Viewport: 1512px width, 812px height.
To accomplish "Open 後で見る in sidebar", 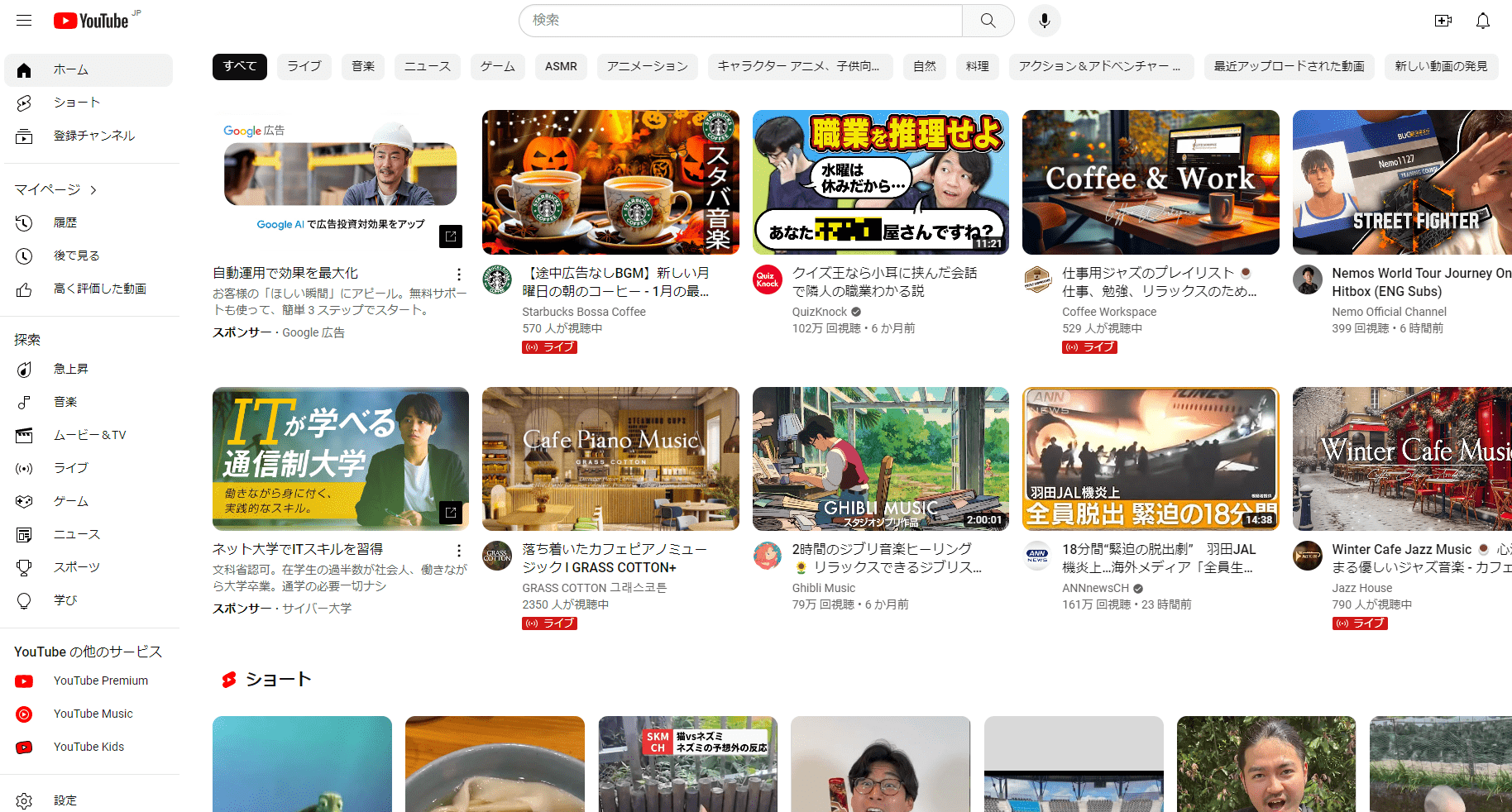I will click(x=89, y=256).
